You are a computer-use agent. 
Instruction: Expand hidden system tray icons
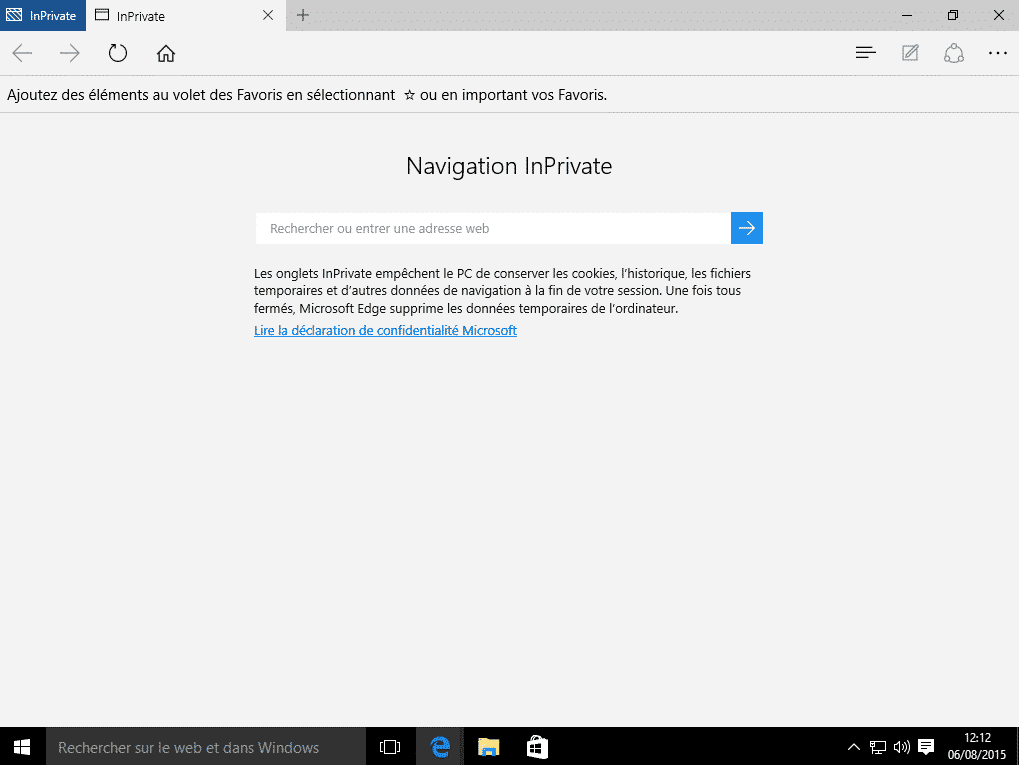tap(853, 746)
